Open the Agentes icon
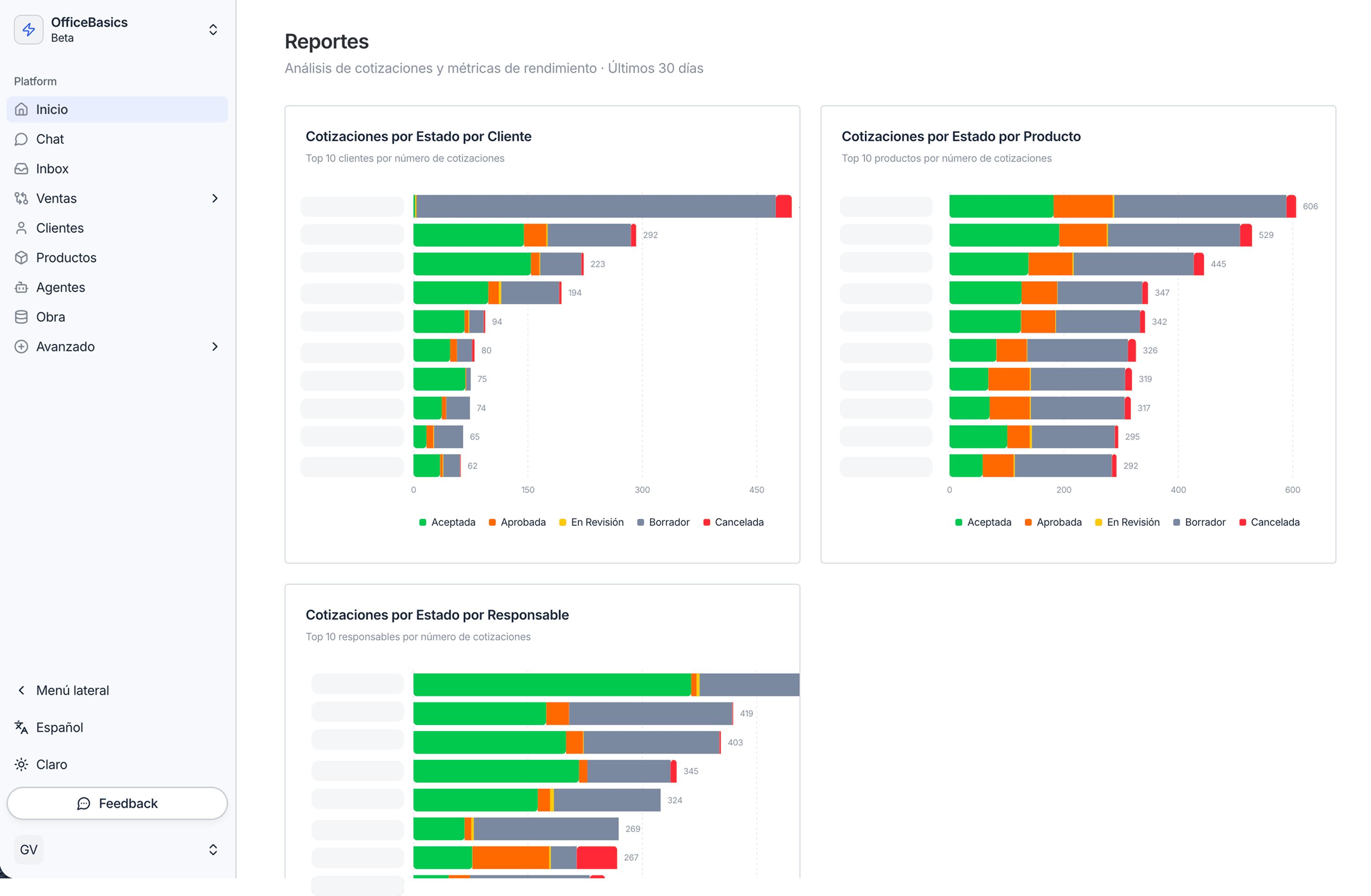1371x896 pixels. 21,287
